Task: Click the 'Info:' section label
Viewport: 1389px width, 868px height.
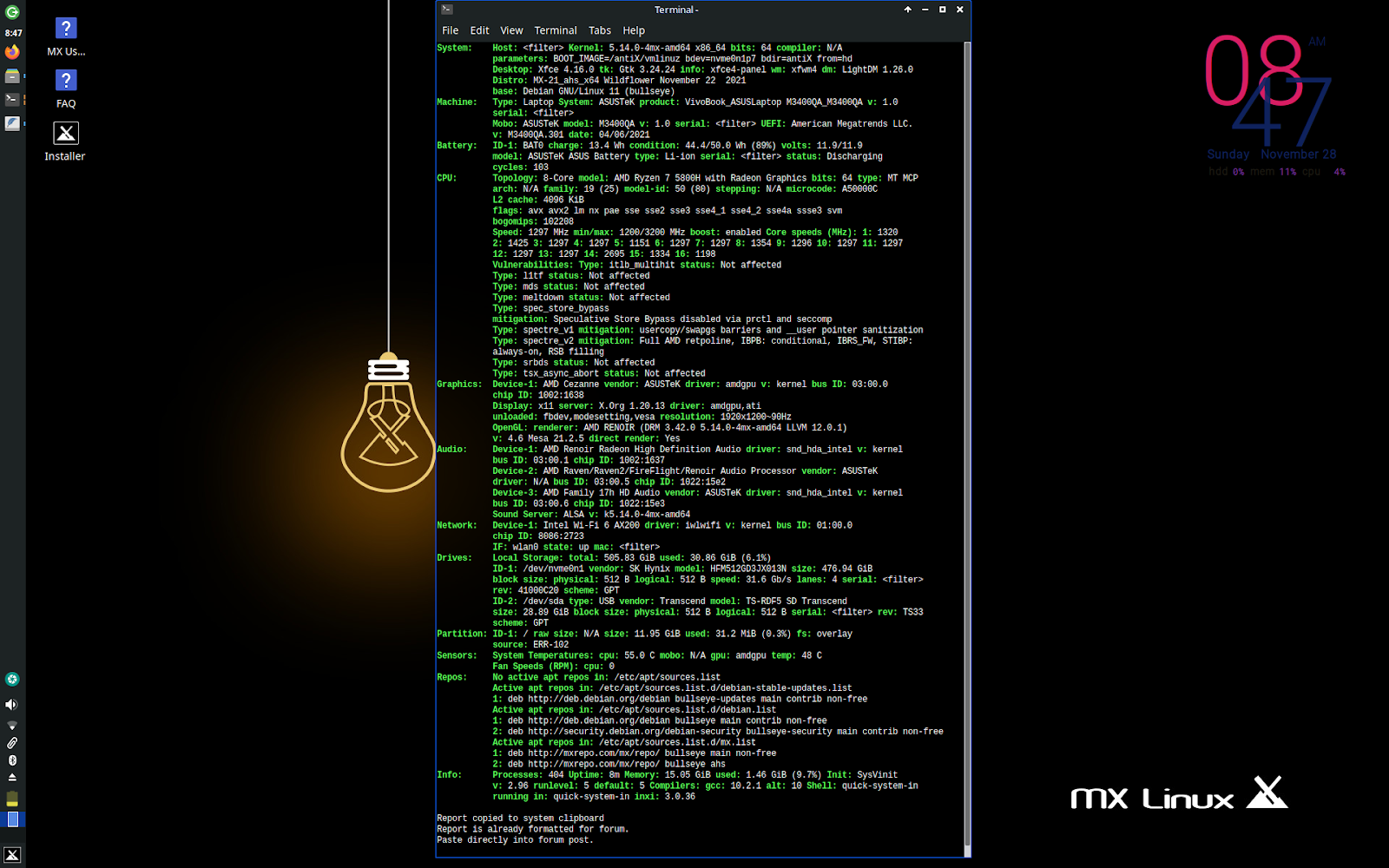Action: (450, 775)
